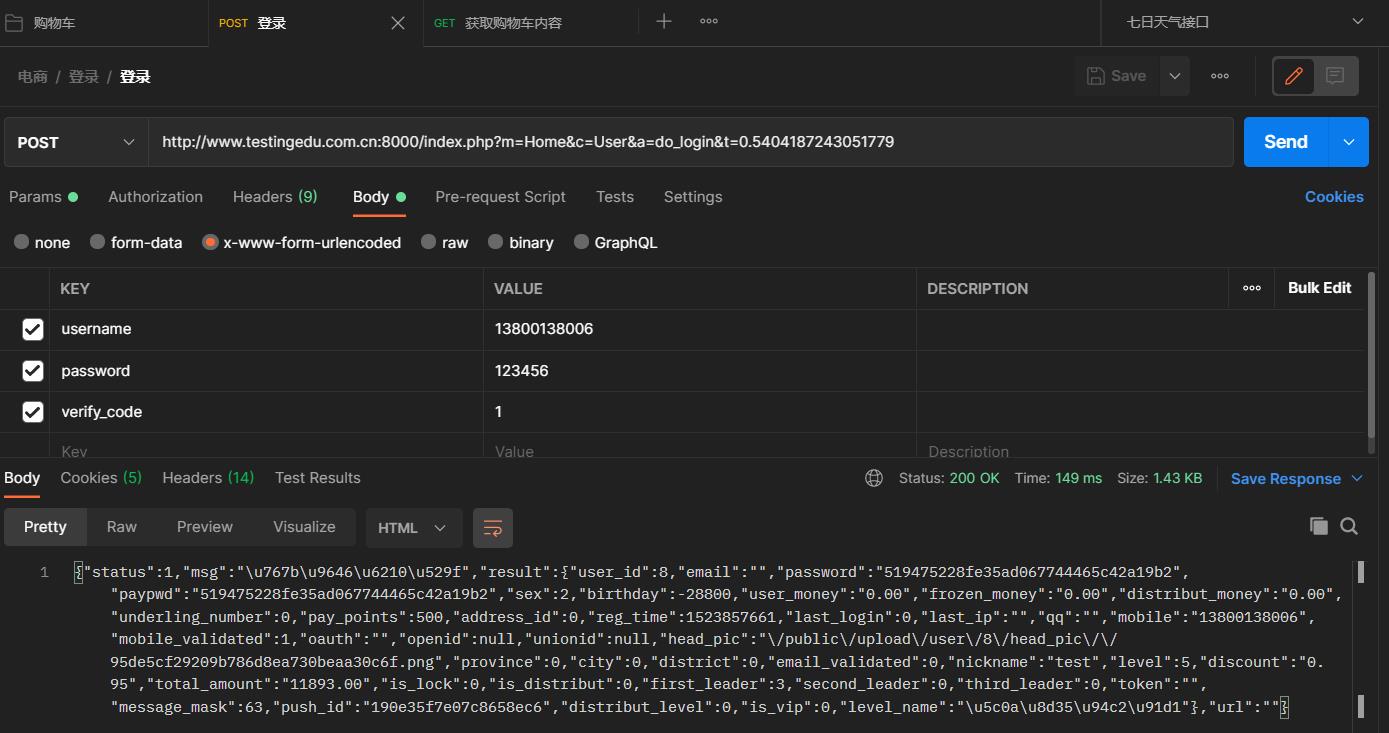Click the Status: 200 OK indicator
Screen dimensions: 1389x733
[949, 478]
